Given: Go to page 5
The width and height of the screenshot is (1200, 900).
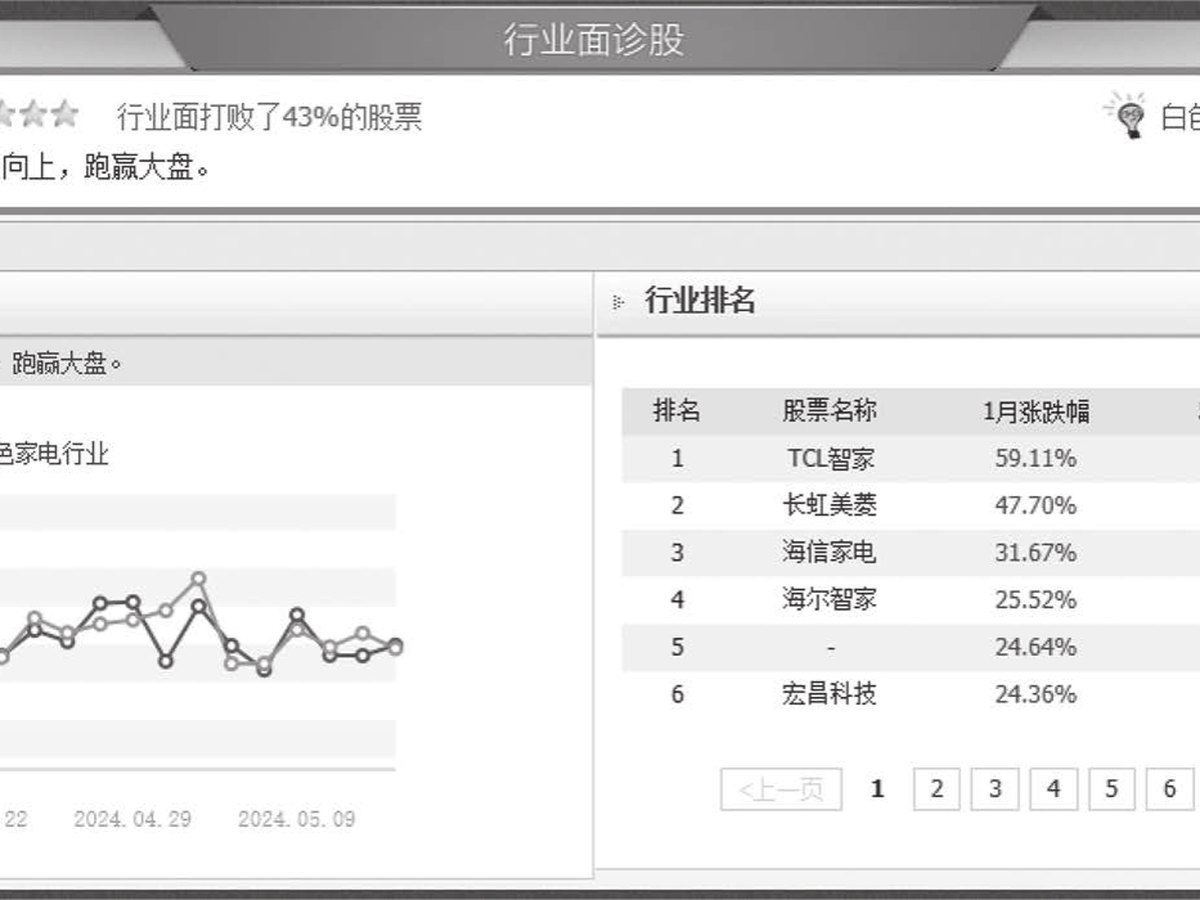Looking at the screenshot, I should [x=1111, y=789].
